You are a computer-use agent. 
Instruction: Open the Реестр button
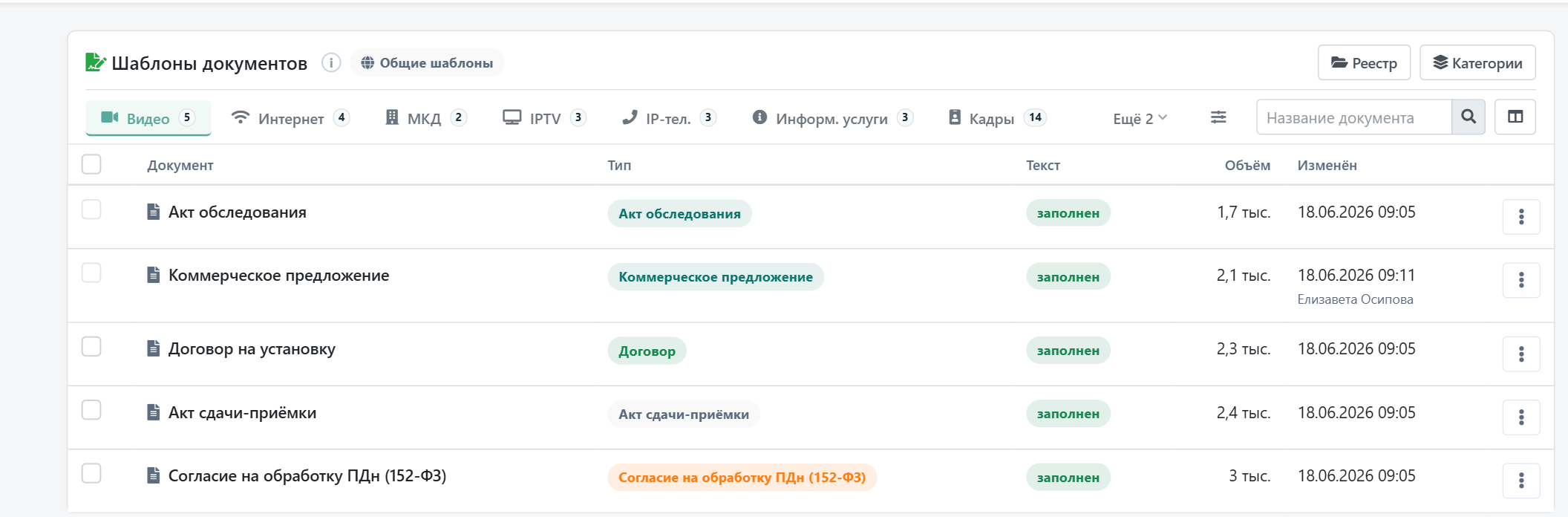coord(1364,63)
